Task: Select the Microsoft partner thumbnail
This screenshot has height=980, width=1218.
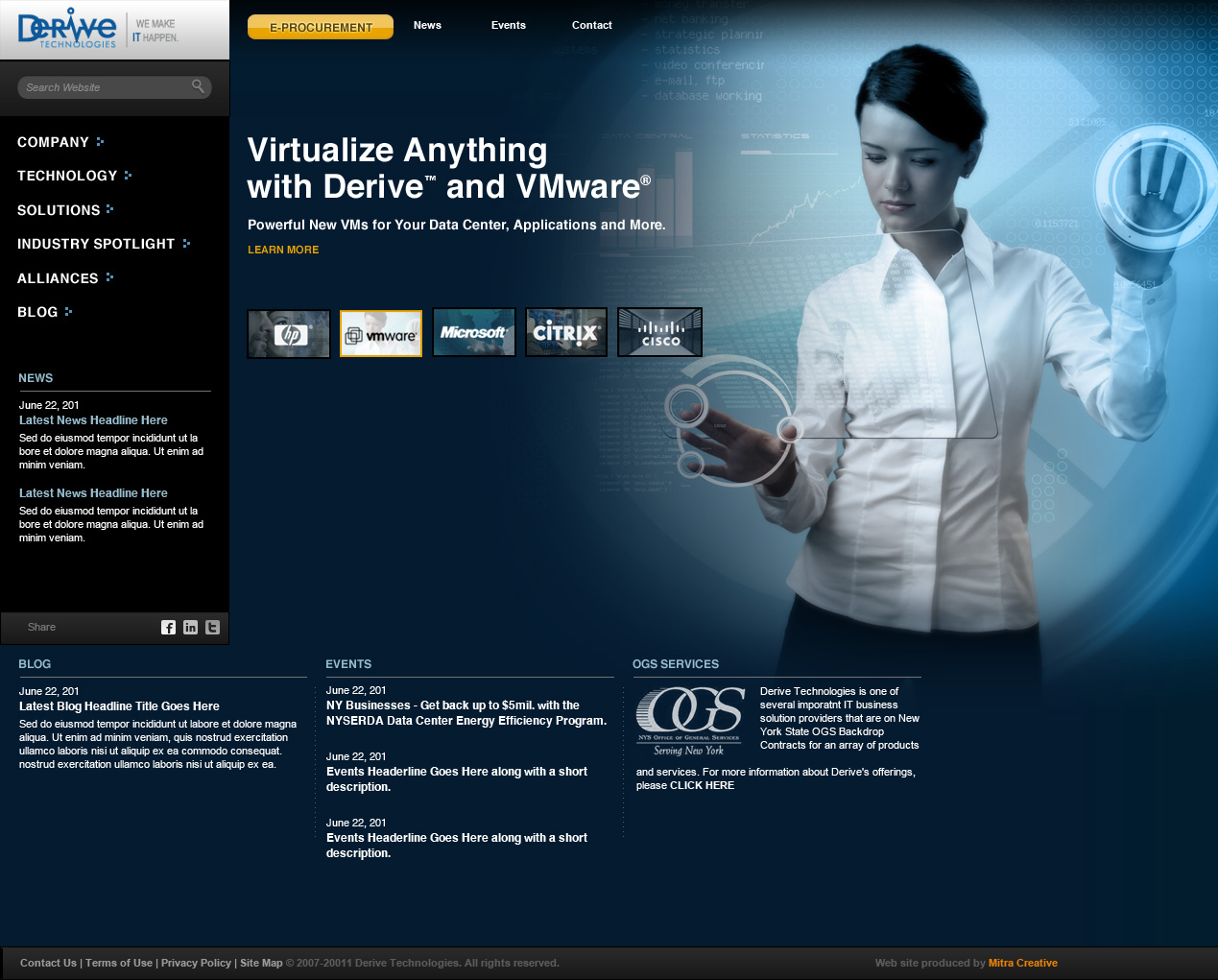Action: pos(474,332)
